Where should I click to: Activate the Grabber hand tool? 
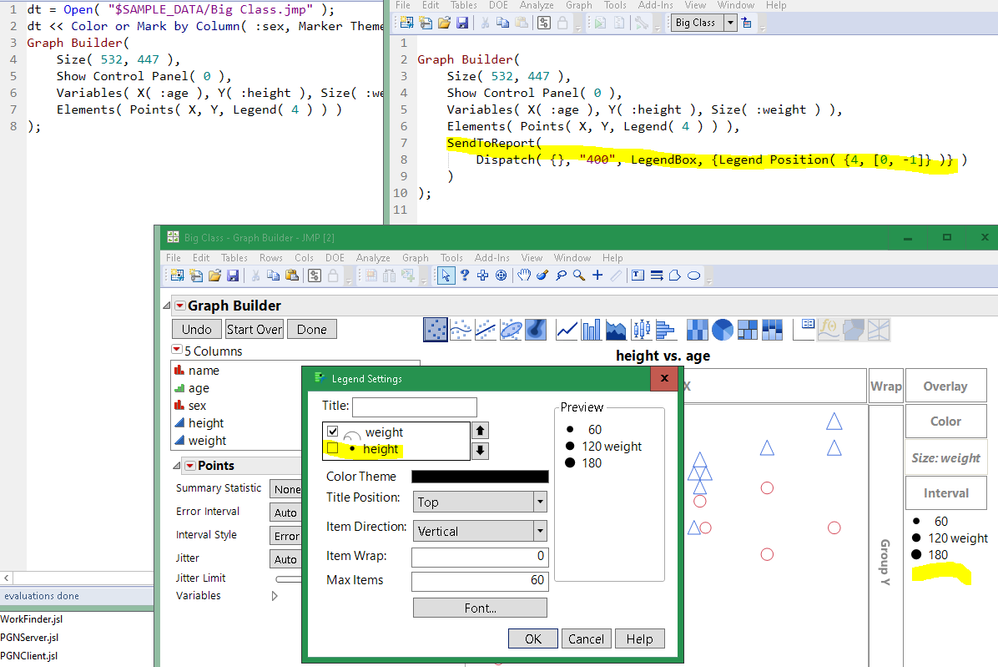[523, 276]
